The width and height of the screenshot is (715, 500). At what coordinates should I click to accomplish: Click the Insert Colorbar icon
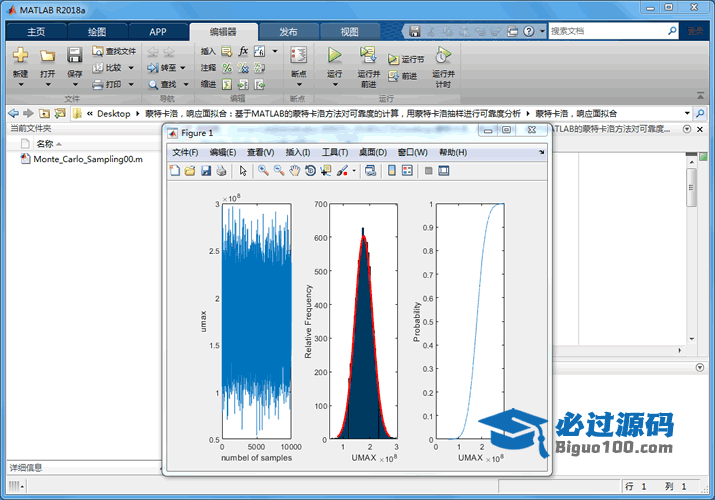coord(392,171)
